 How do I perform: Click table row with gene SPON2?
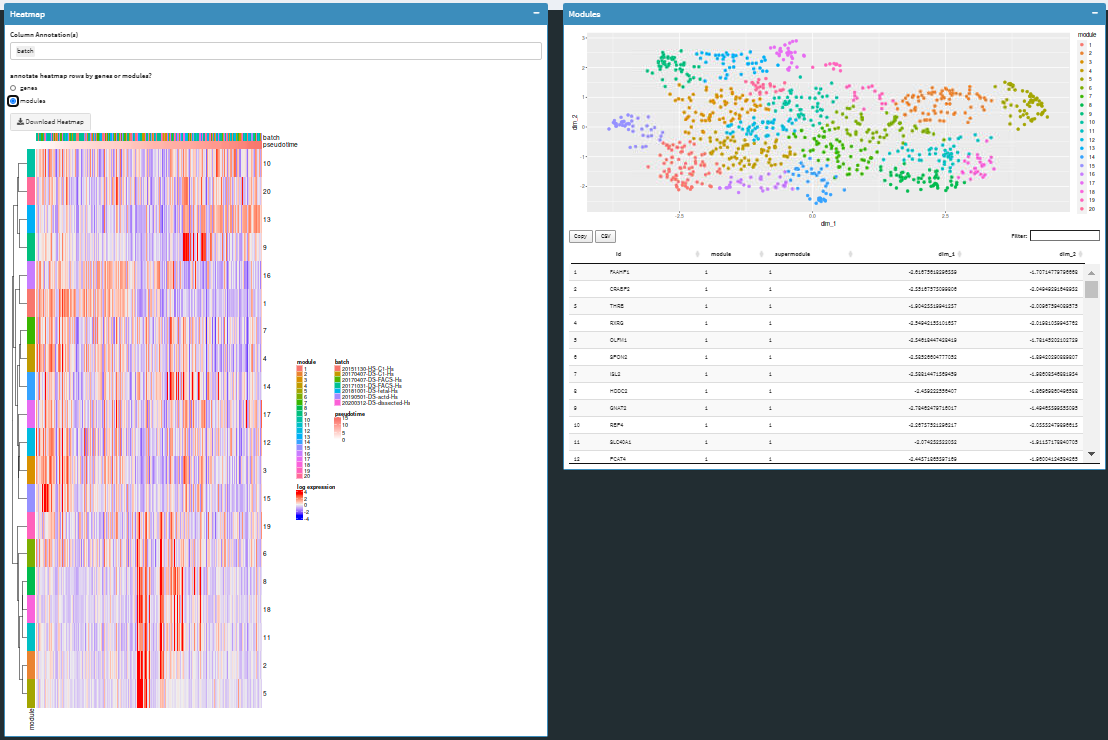pyautogui.click(x=827, y=357)
